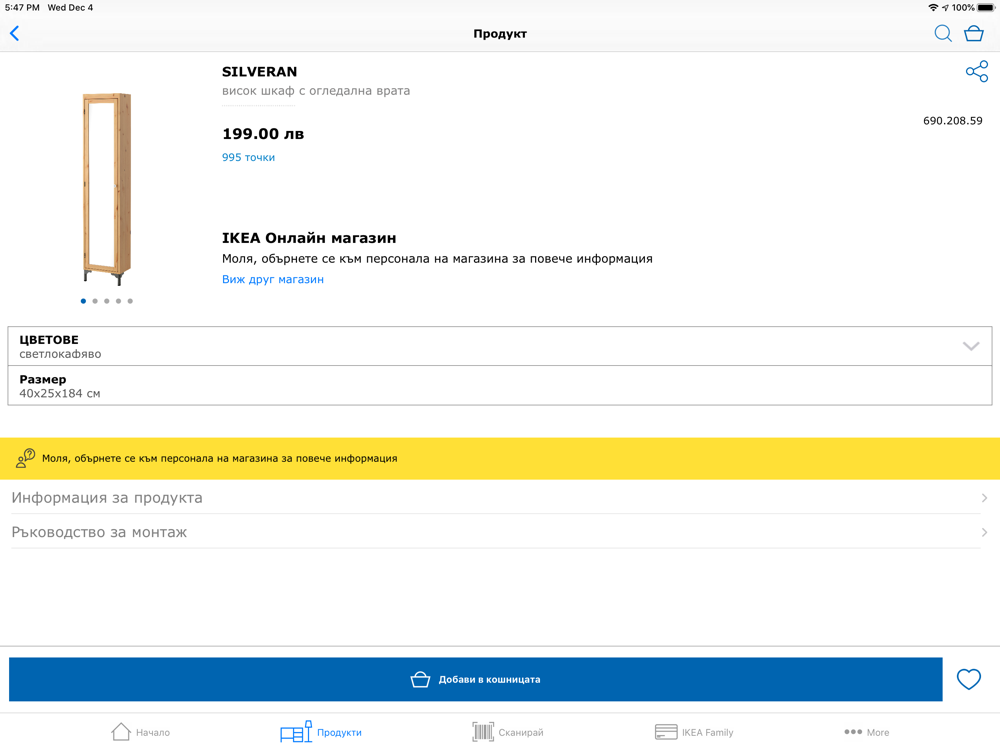Open Виж друг магазин link
This screenshot has width=1000, height=750.
click(273, 279)
